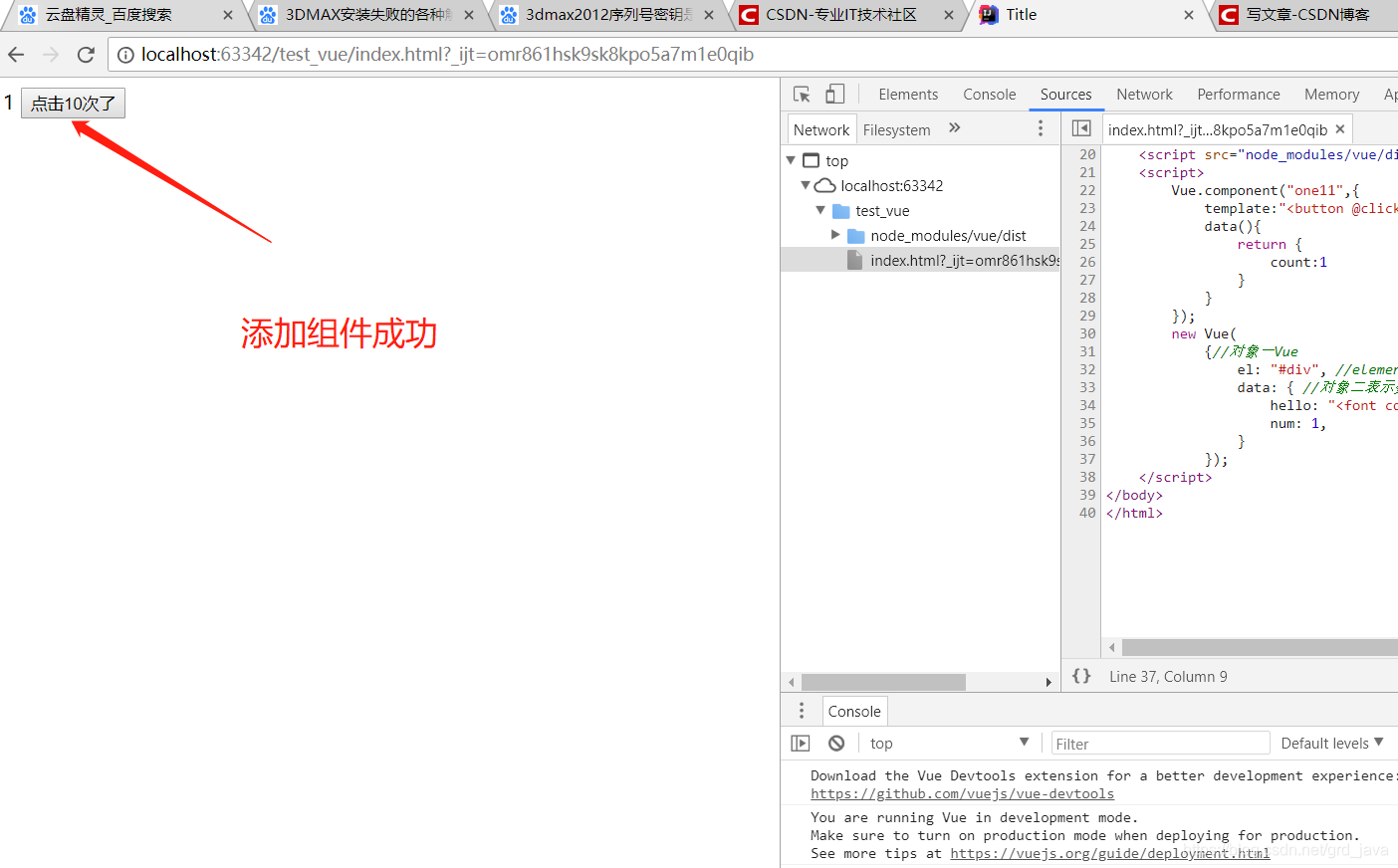Select the index.html file in the tree

click(x=921, y=260)
